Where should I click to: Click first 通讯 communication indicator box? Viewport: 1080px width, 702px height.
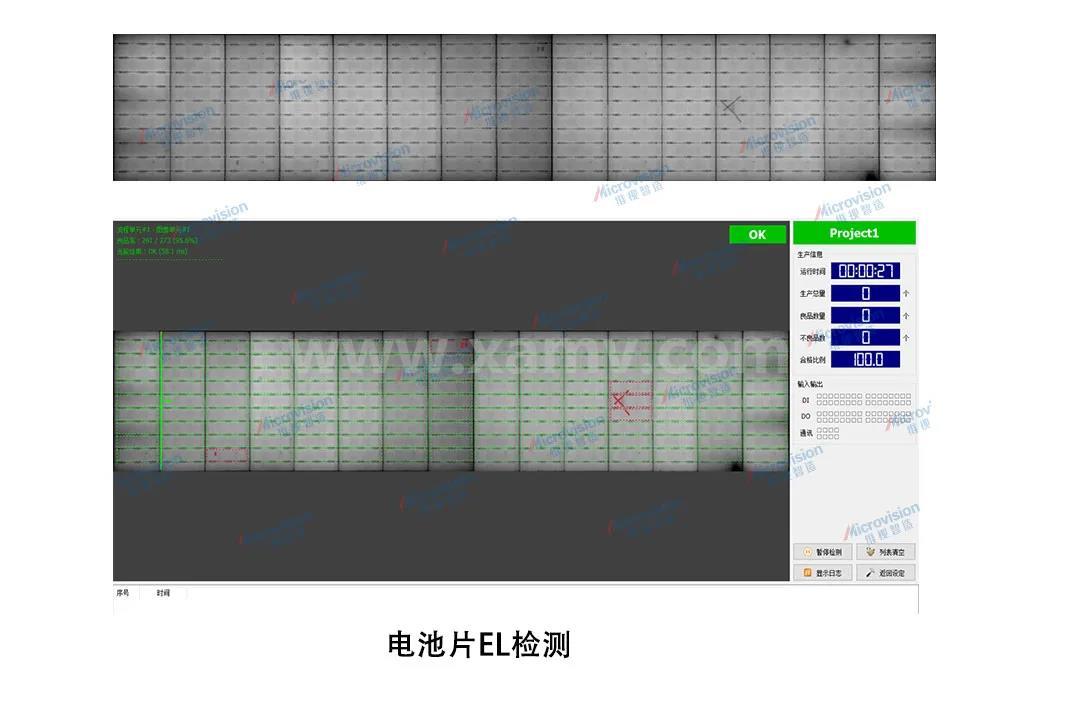pos(820,430)
